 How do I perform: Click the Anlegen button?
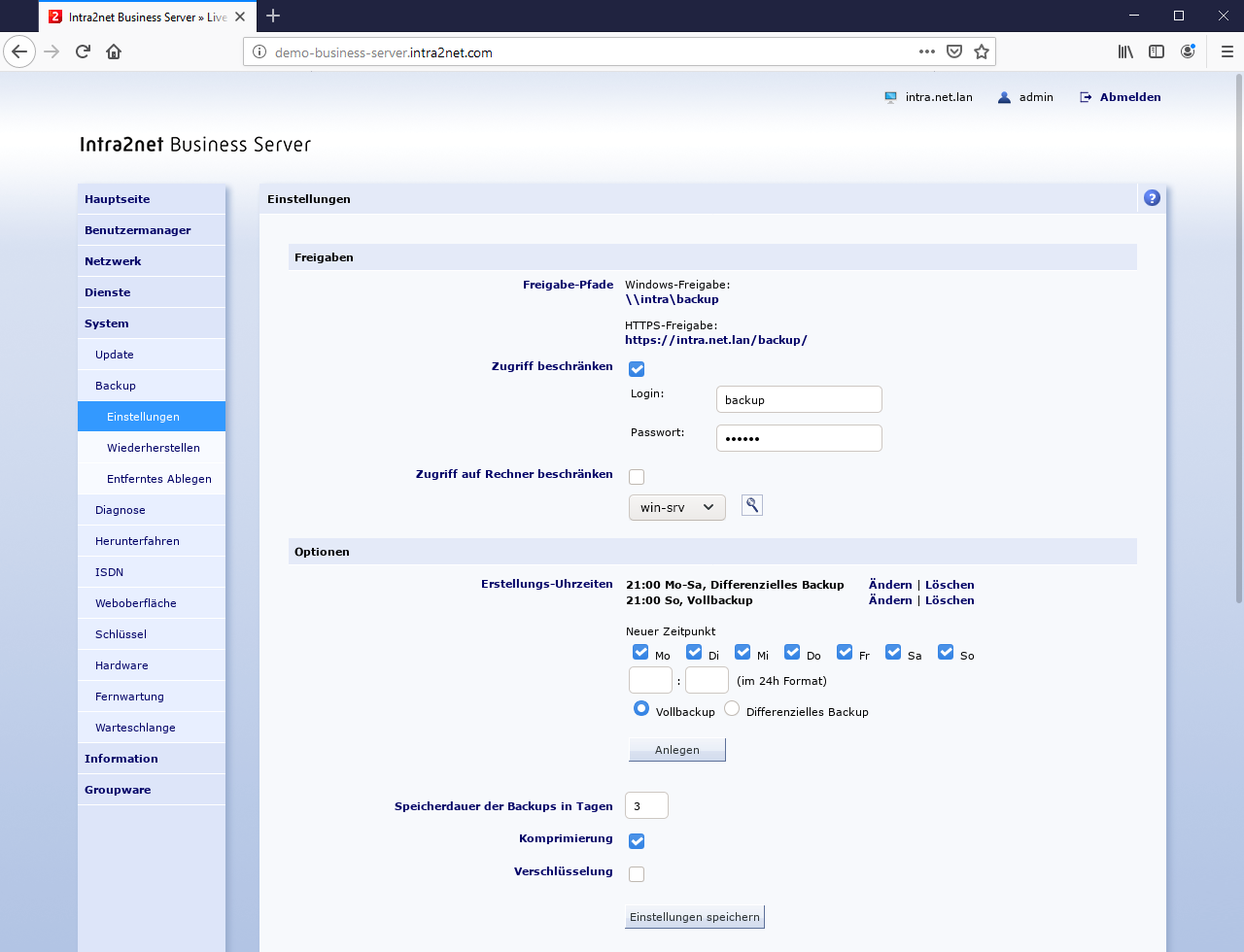(x=677, y=750)
